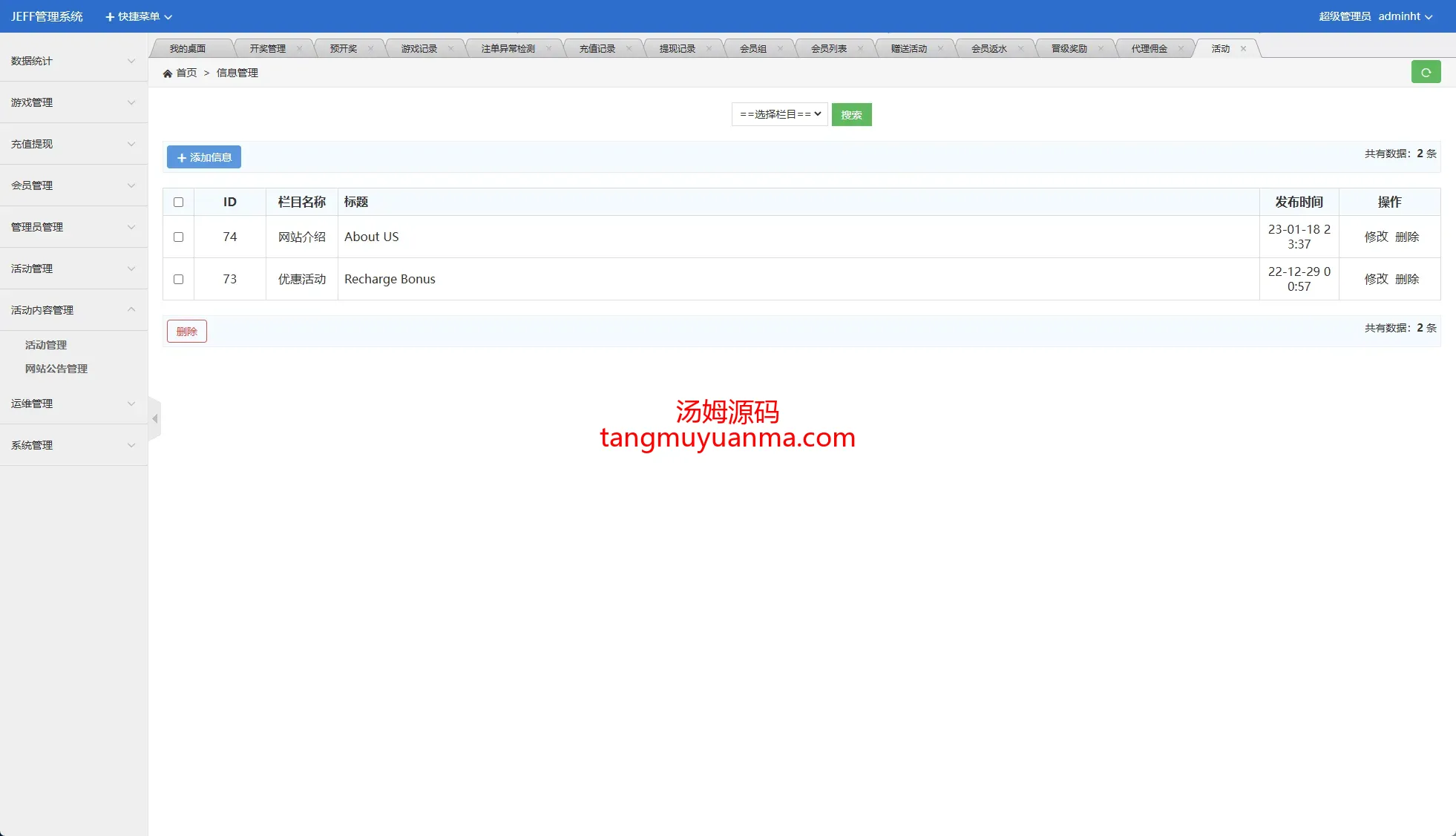The height and width of the screenshot is (836, 1456).
Task: Check the row for ID 74
Action: coord(178,237)
